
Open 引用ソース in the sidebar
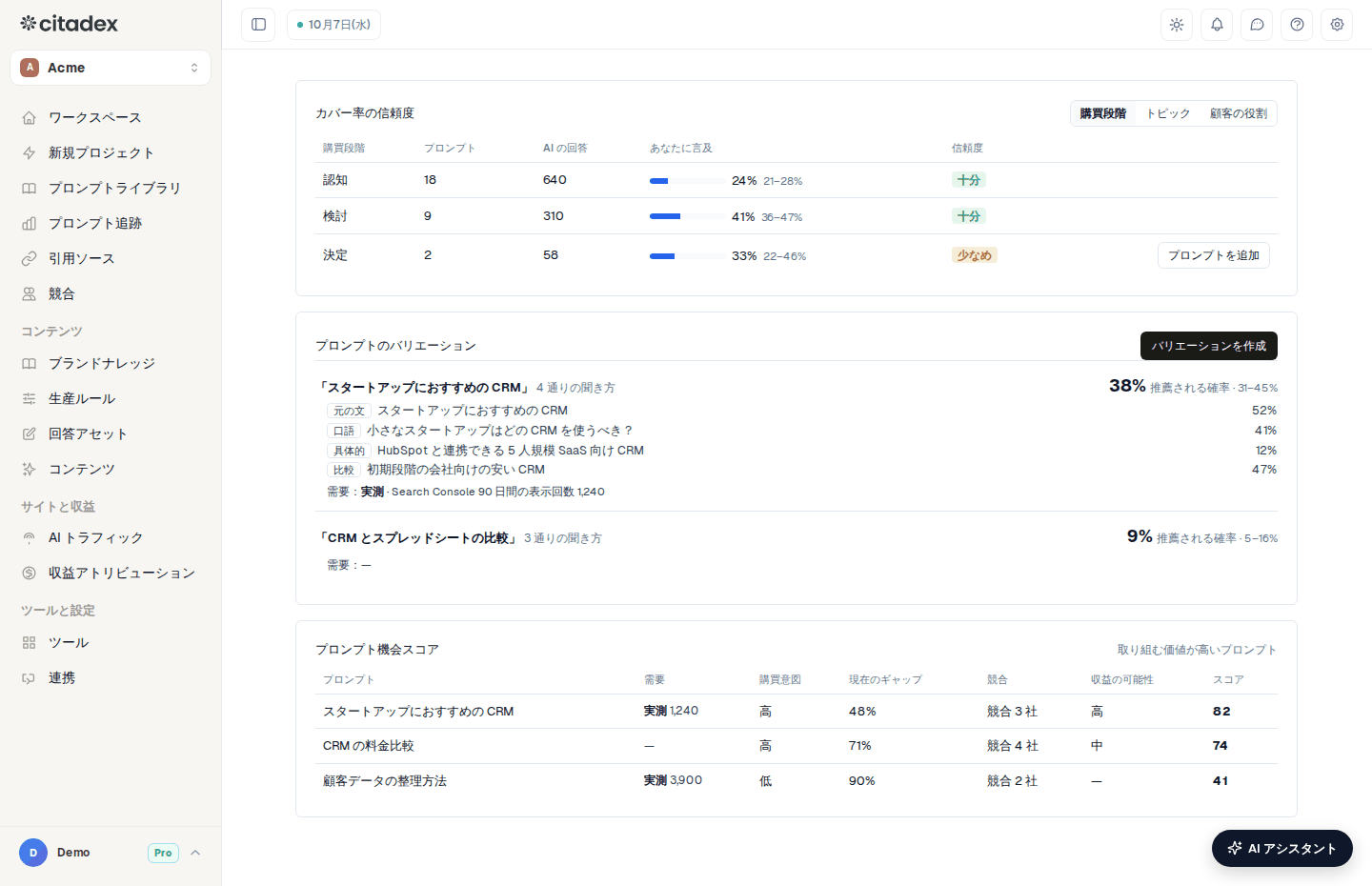click(111, 258)
